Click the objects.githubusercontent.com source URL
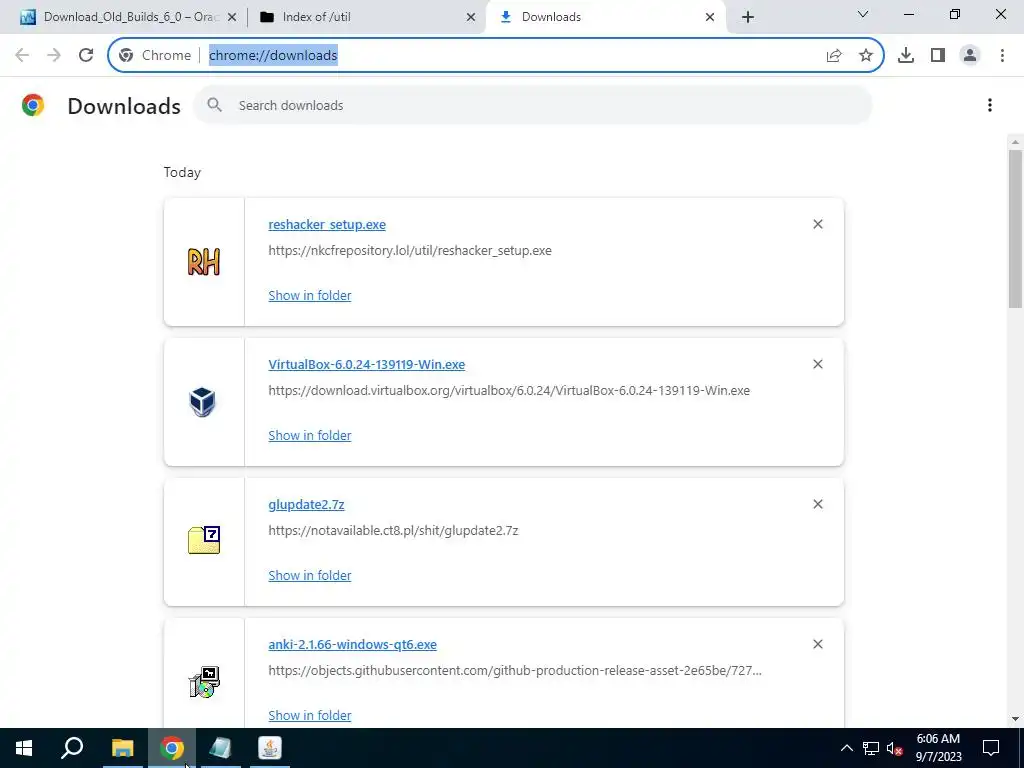 point(515,671)
